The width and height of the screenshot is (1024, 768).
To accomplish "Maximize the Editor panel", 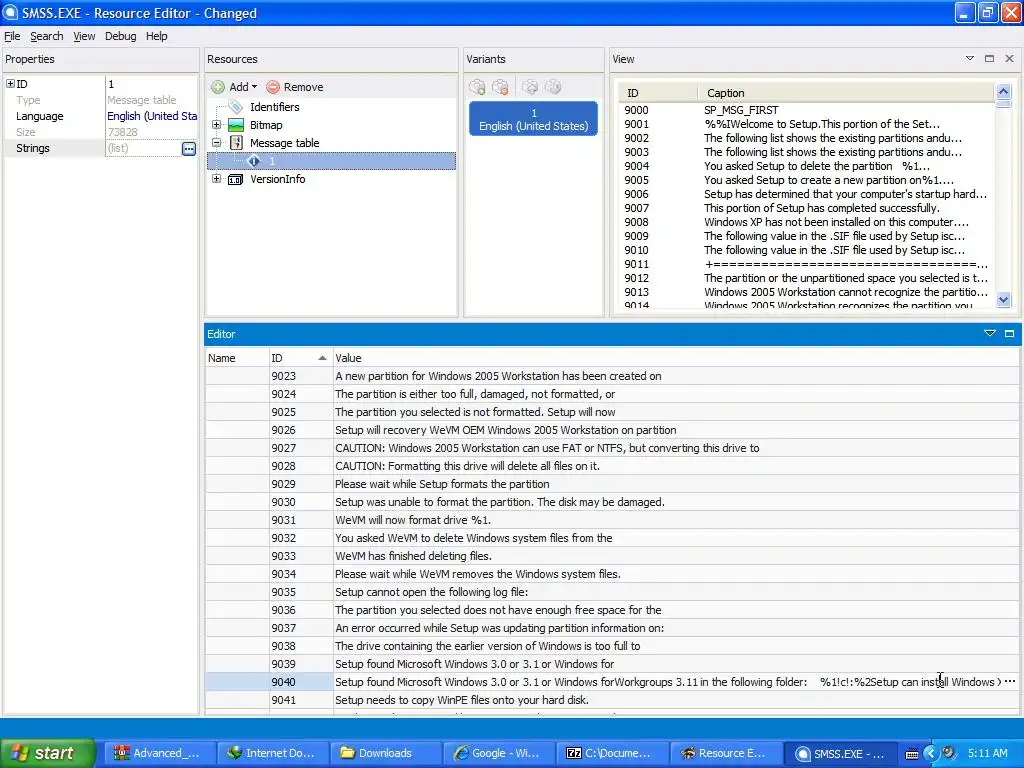I will pos(1009,334).
